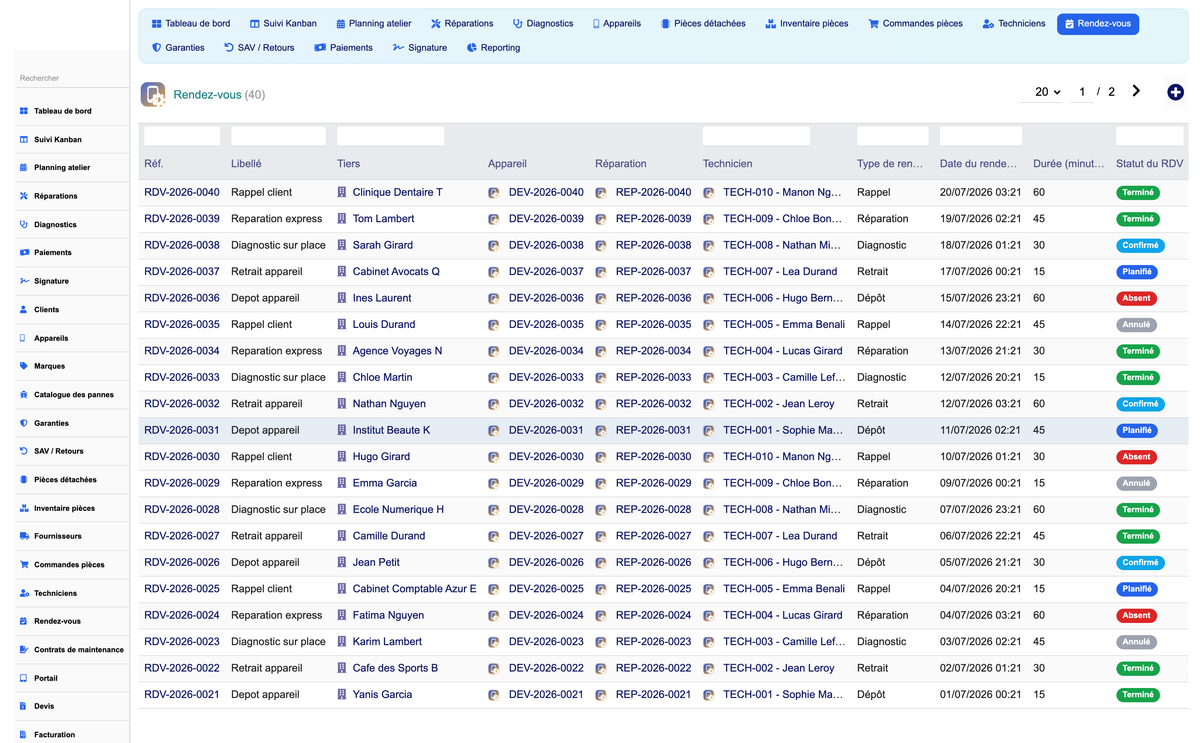Click the Paiements icon in sidebar
Viewport: 1200px width, 743px height.
24,253
